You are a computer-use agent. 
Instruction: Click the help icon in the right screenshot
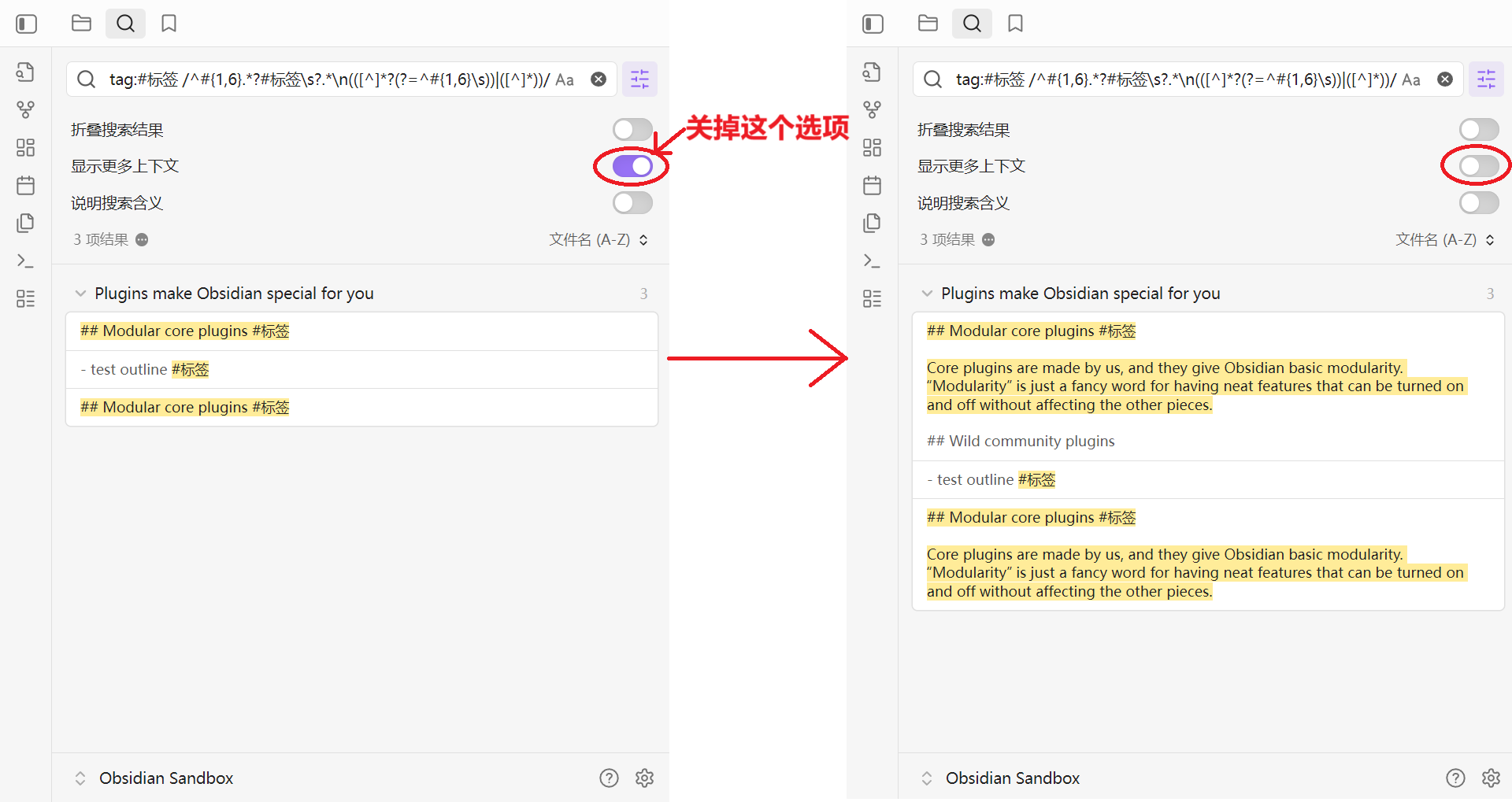click(x=1455, y=778)
